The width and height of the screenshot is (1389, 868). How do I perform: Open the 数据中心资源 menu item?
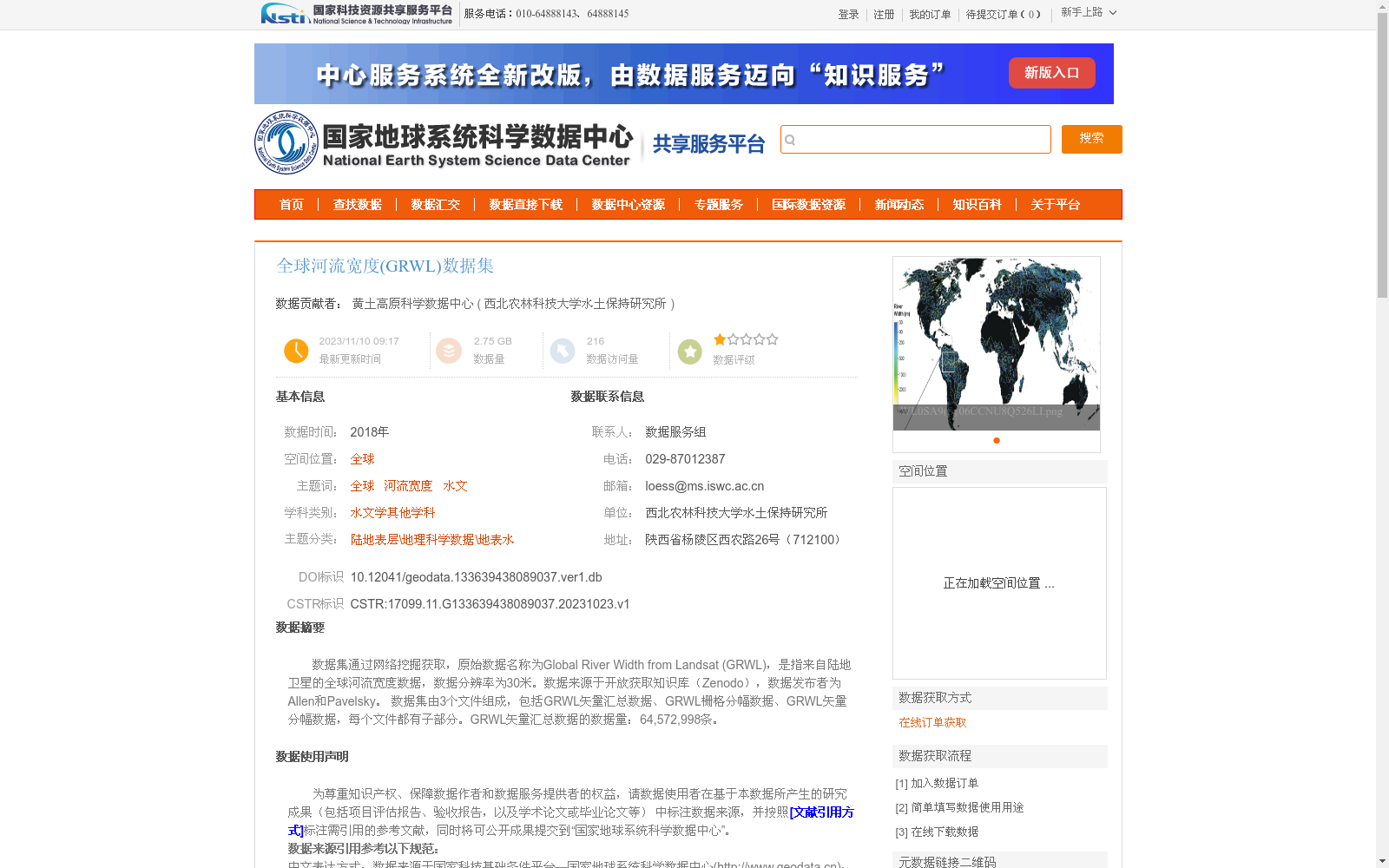[629, 205]
